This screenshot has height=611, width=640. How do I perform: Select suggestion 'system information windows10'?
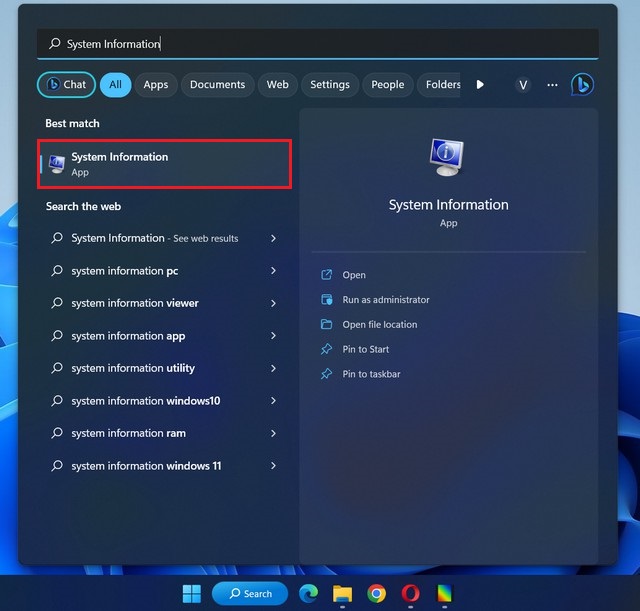coord(164,401)
